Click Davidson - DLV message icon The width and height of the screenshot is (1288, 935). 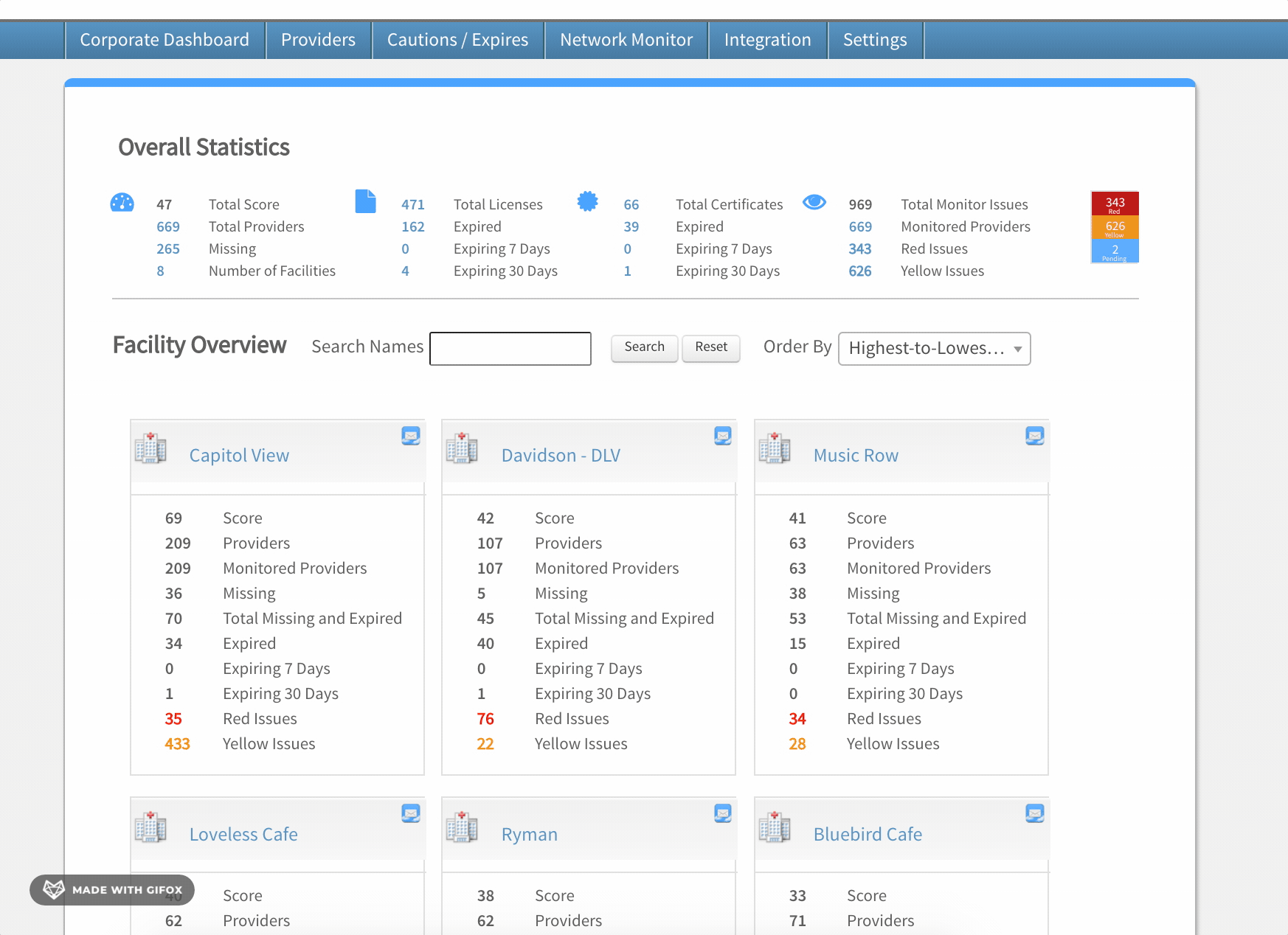pos(723,436)
